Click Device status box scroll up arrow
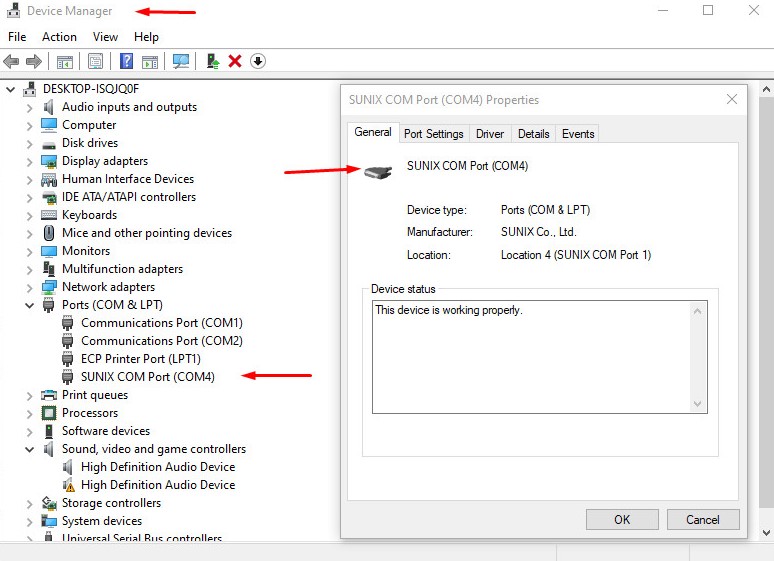The height and width of the screenshot is (561, 774). click(x=697, y=311)
